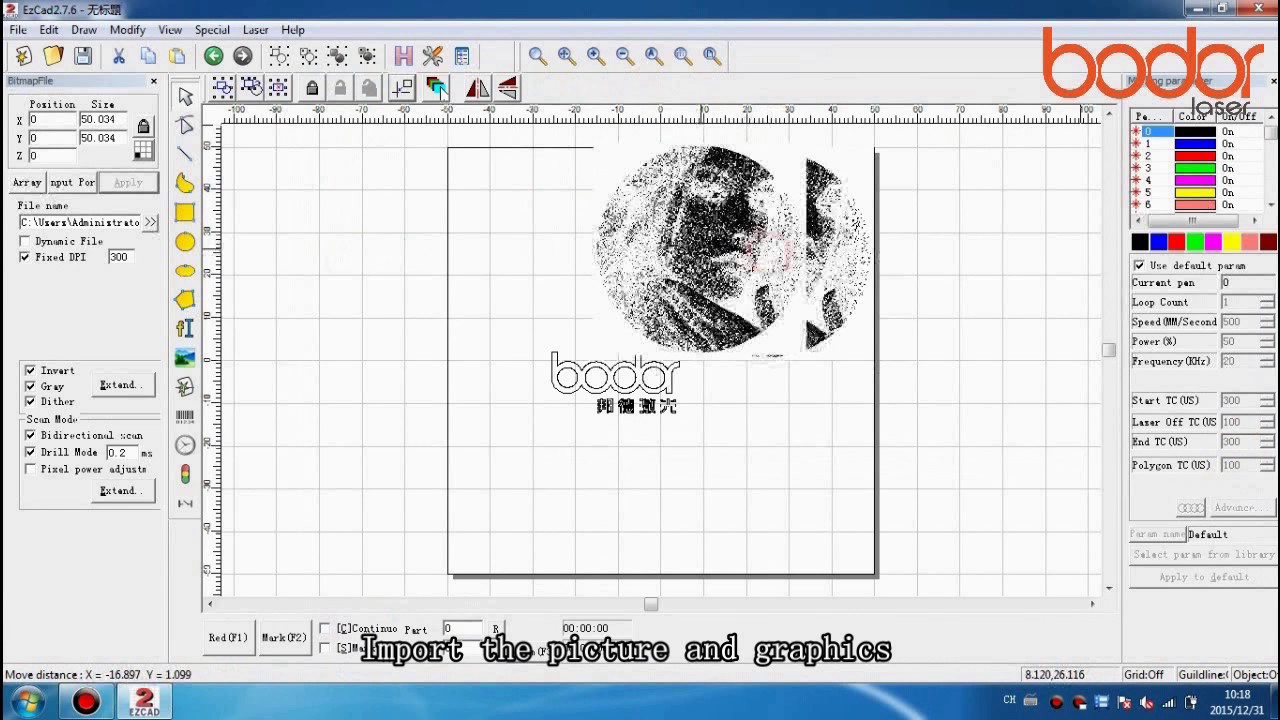This screenshot has width=1280, height=720.
Task: Open the Laser menu
Action: click(x=256, y=30)
